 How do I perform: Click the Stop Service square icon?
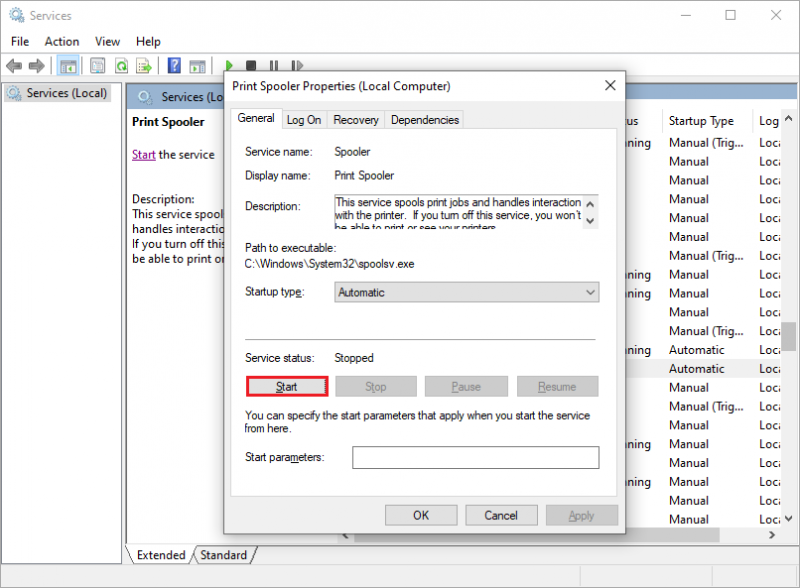(251, 65)
